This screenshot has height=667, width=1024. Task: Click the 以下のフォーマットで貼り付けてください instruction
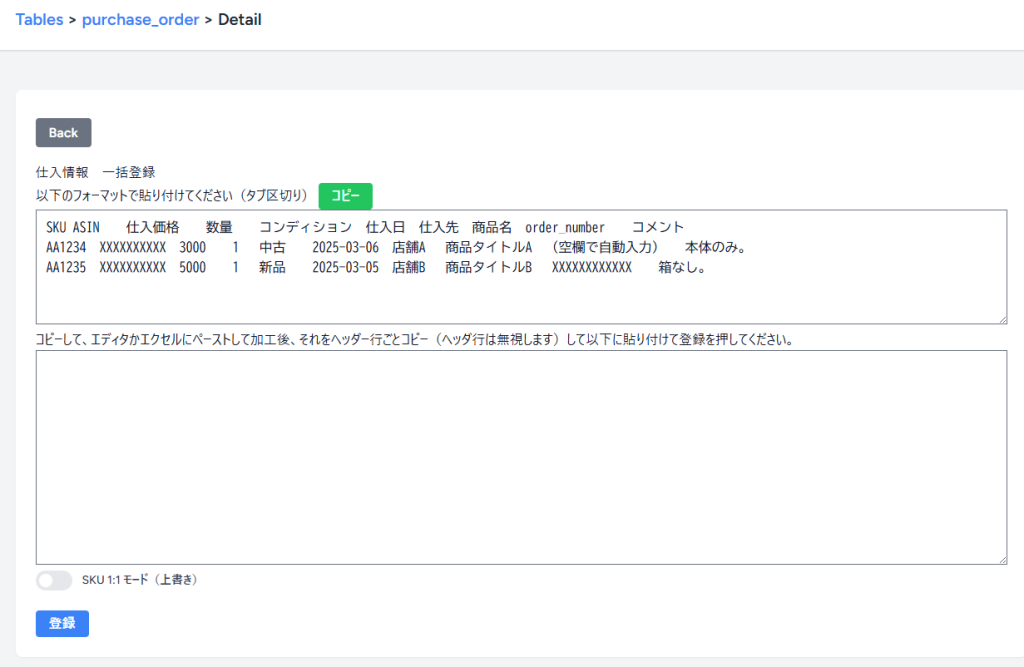tap(170, 196)
